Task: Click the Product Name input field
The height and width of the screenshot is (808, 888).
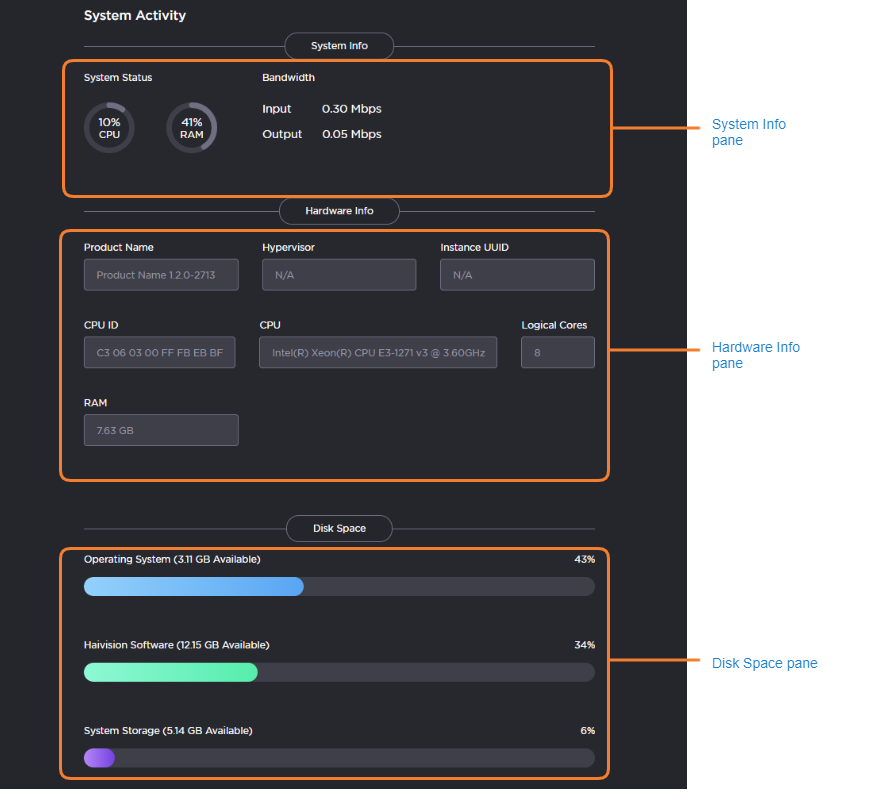Action: click(x=161, y=275)
